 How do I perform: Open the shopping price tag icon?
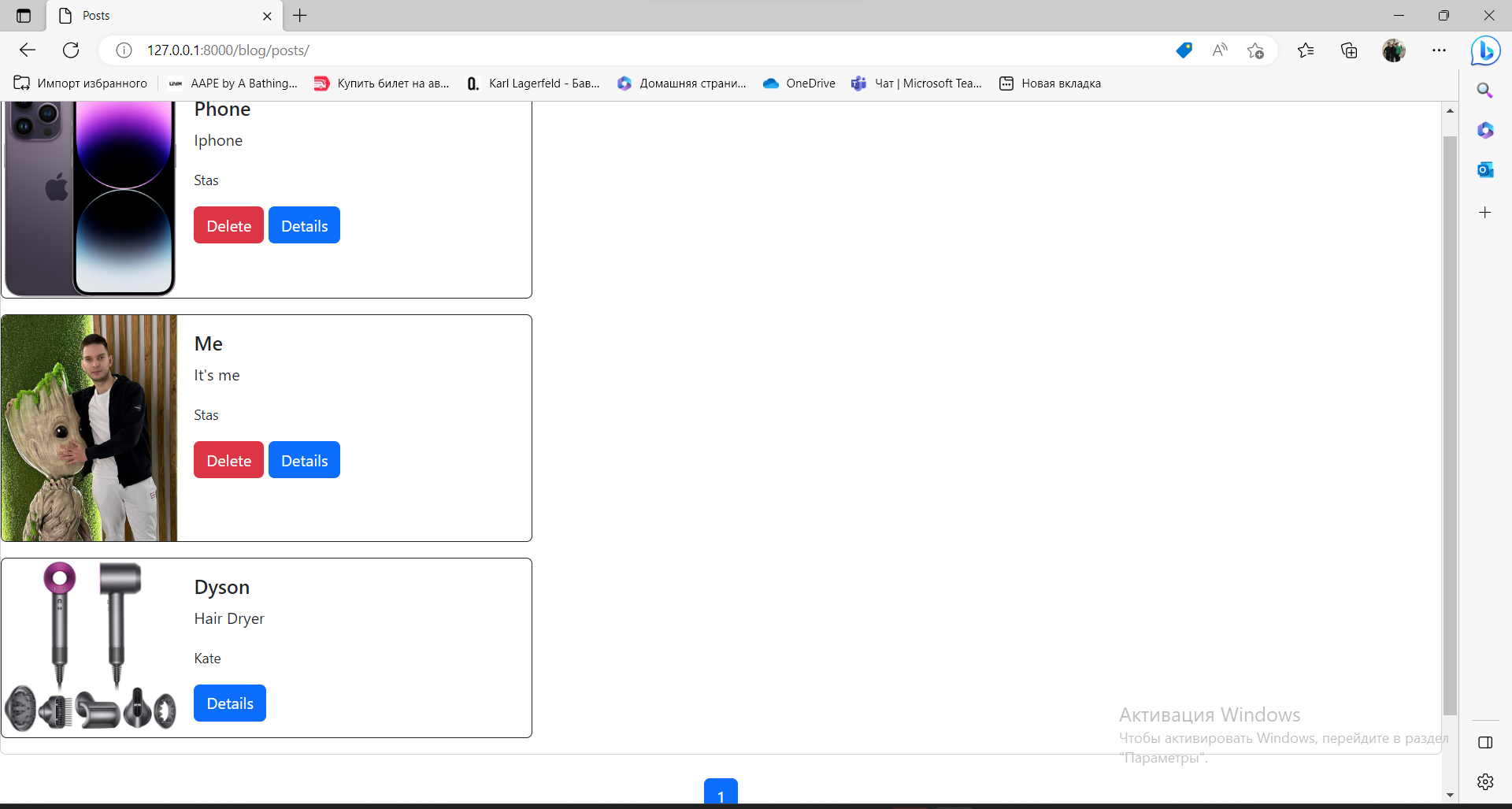[x=1184, y=50]
